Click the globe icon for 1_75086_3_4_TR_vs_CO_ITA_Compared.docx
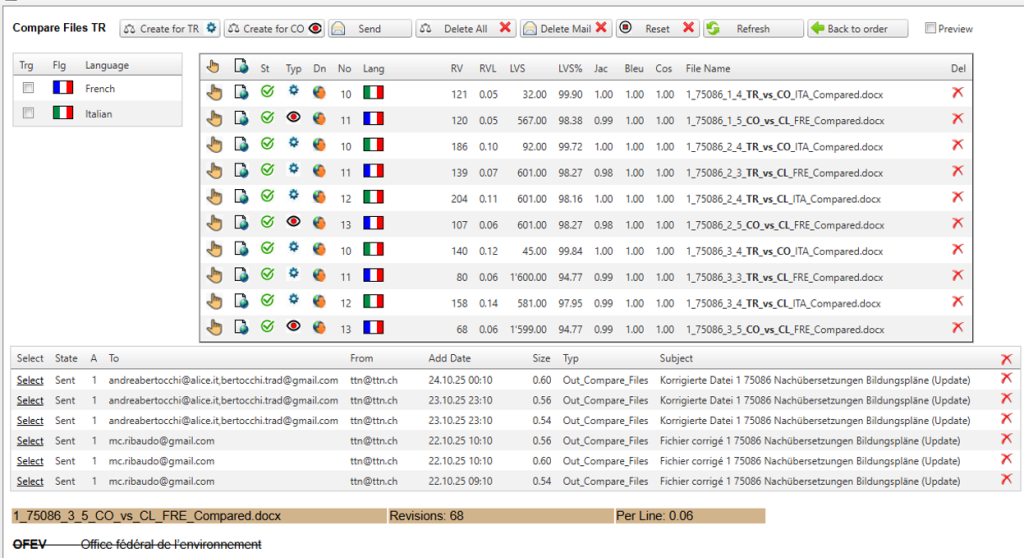The height and width of the screenshot is (558, 1024). coord(319,249)
